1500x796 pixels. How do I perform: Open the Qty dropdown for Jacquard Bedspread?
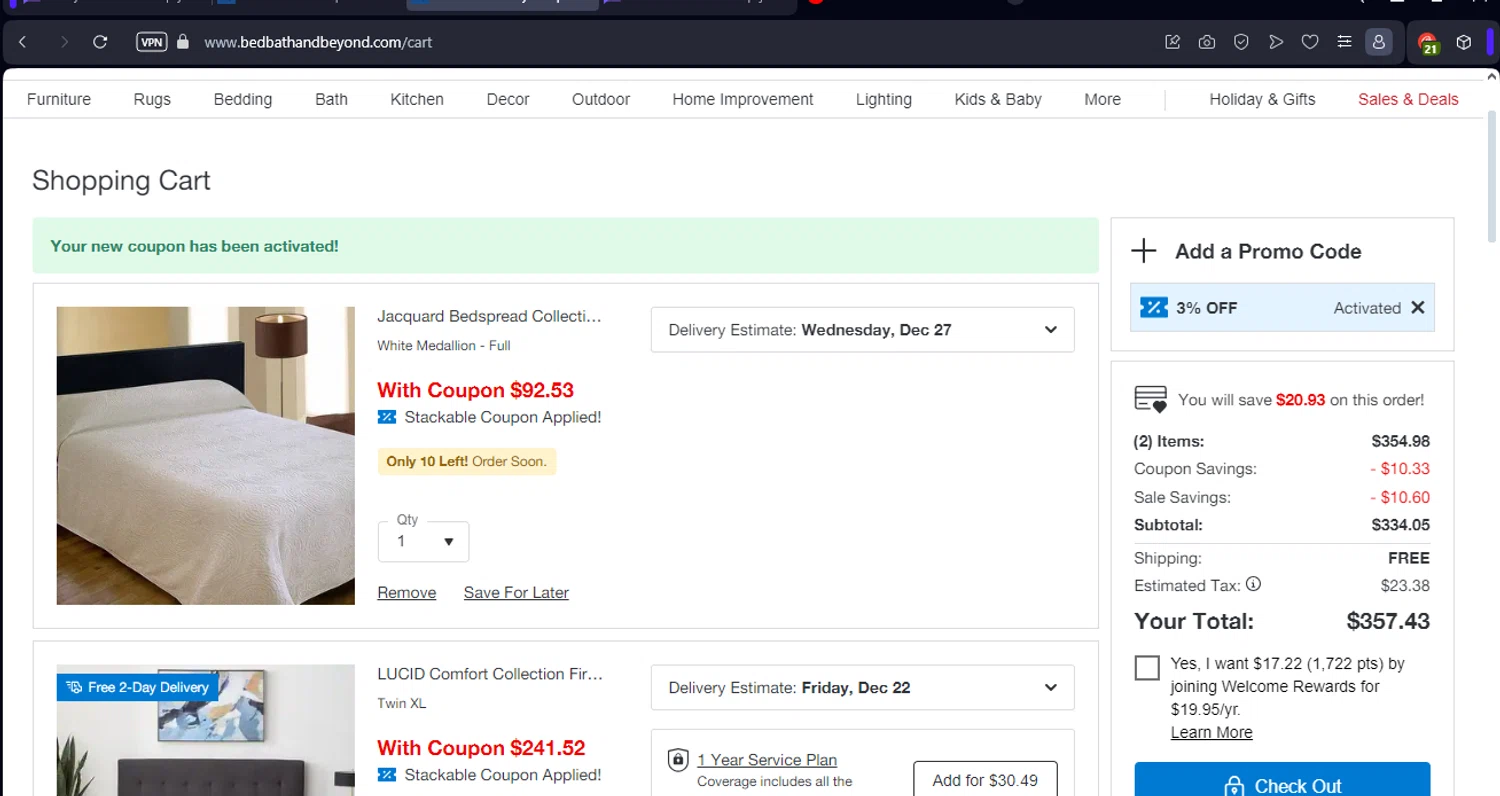point(423,541)
